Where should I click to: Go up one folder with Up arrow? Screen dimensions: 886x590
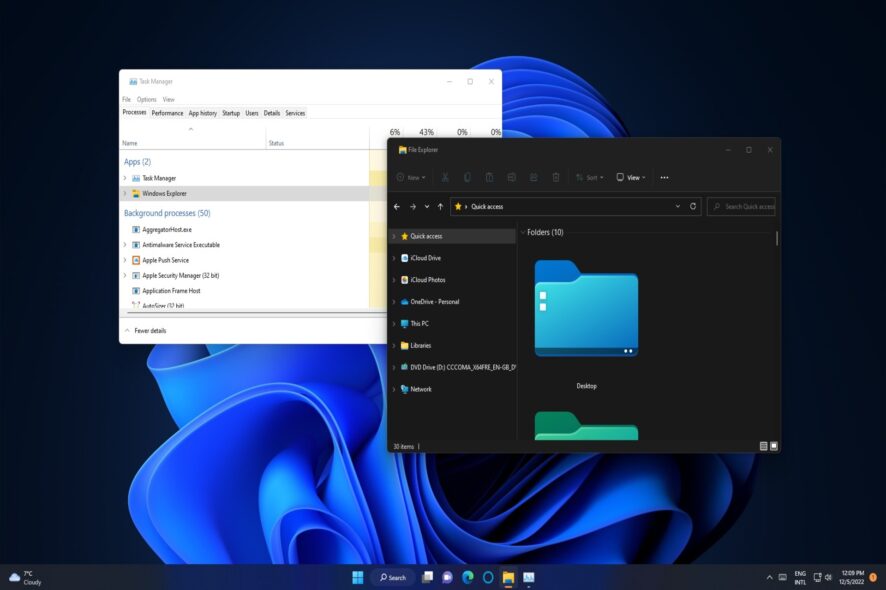tap(441, 206)
